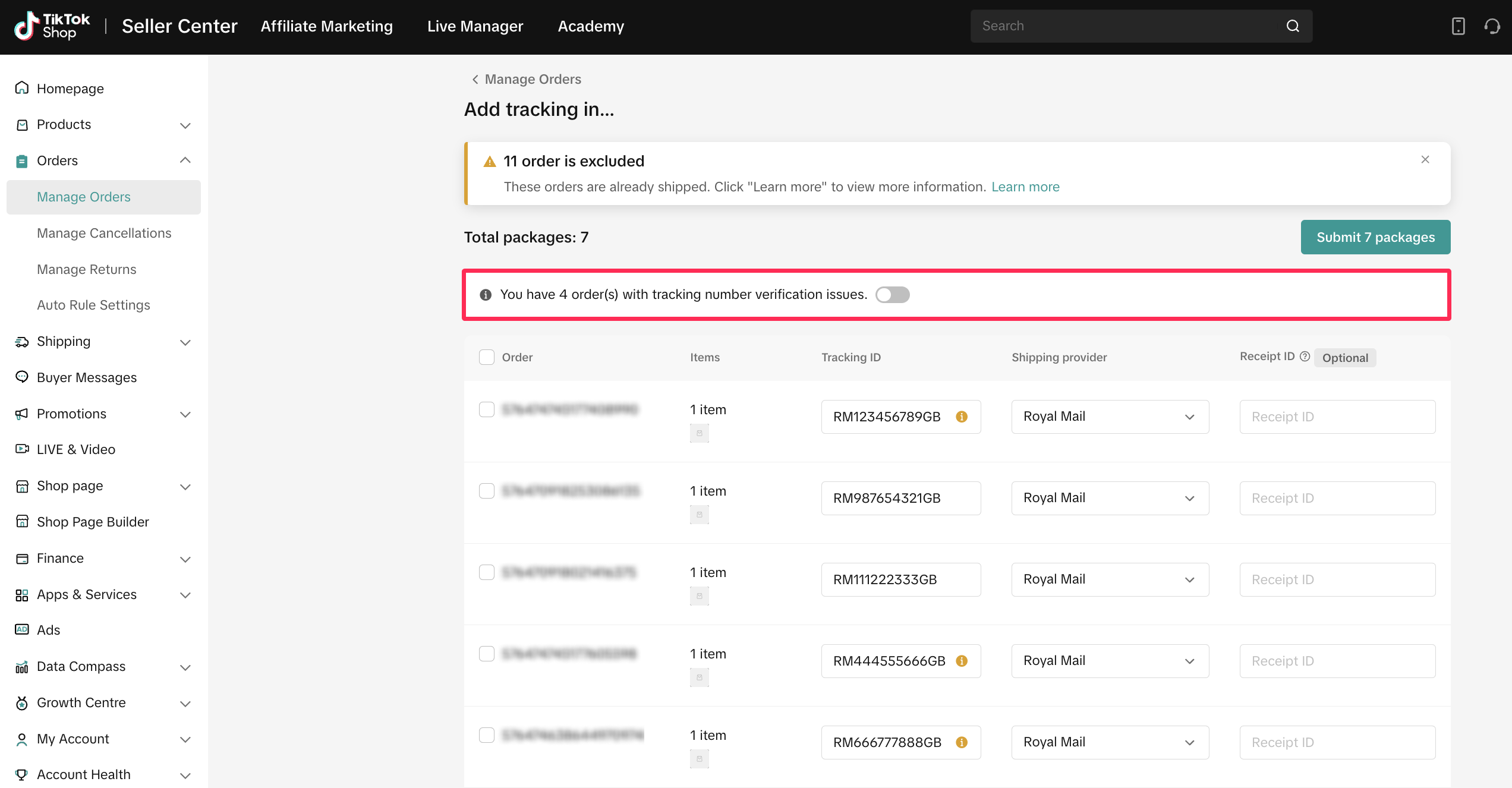This screenshot has height=788, width=1512.
Task: Open the mobile app download icon
Action: (1458, 26)
